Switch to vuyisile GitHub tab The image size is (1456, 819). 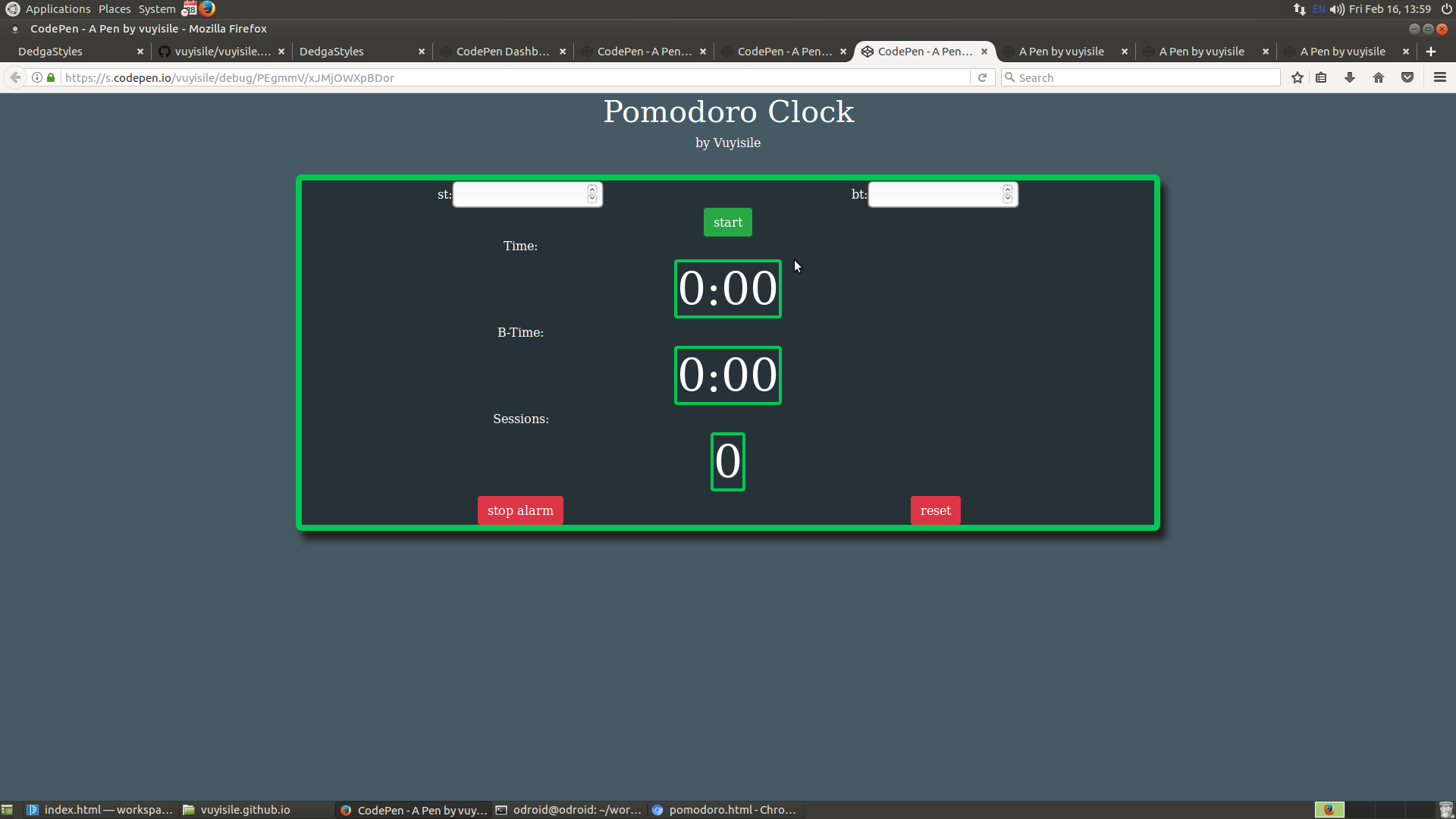click(221, 52)
